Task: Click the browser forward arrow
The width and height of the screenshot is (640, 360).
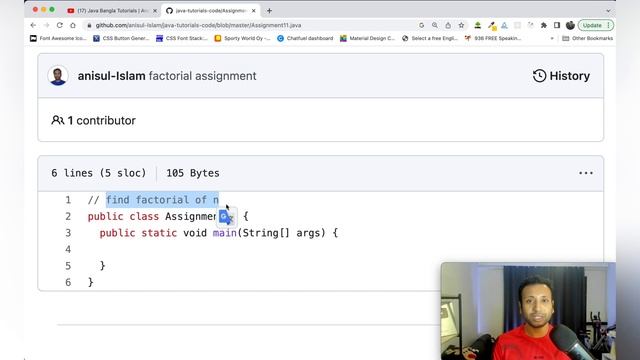Action: tap(47, 25)
